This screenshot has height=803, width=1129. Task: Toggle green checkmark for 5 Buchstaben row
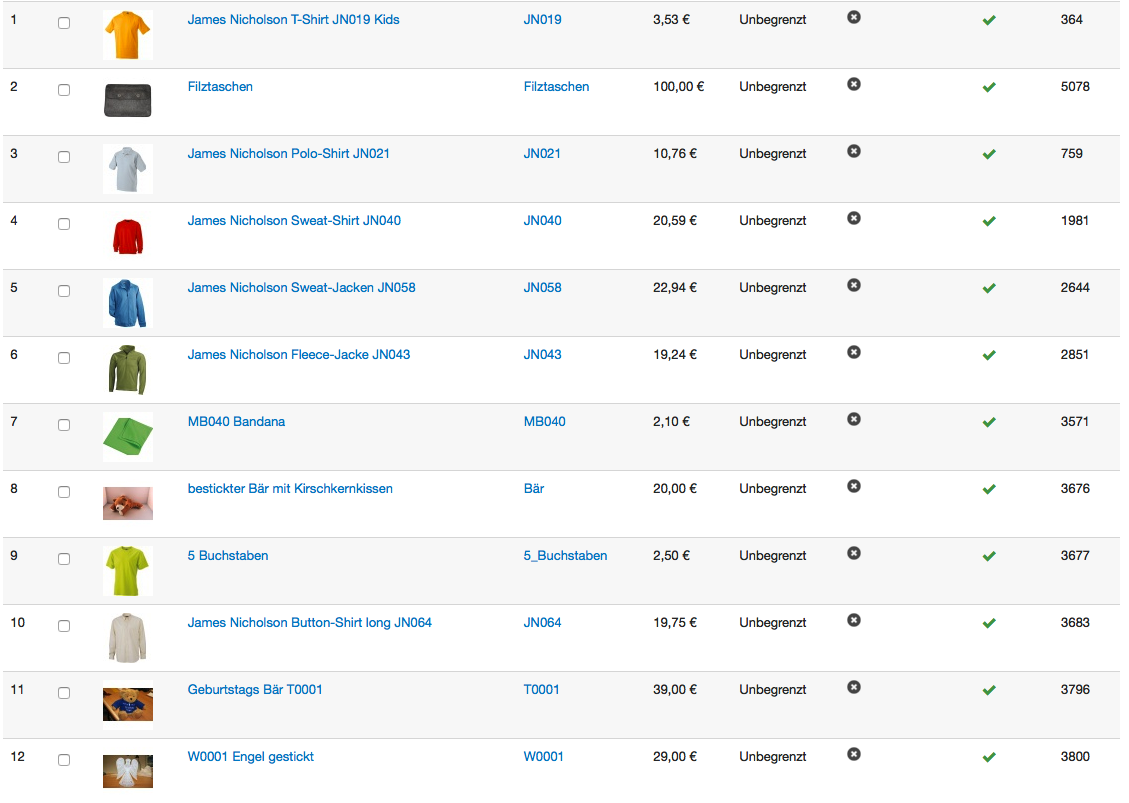pyautogui.click(x=989, y=556)
